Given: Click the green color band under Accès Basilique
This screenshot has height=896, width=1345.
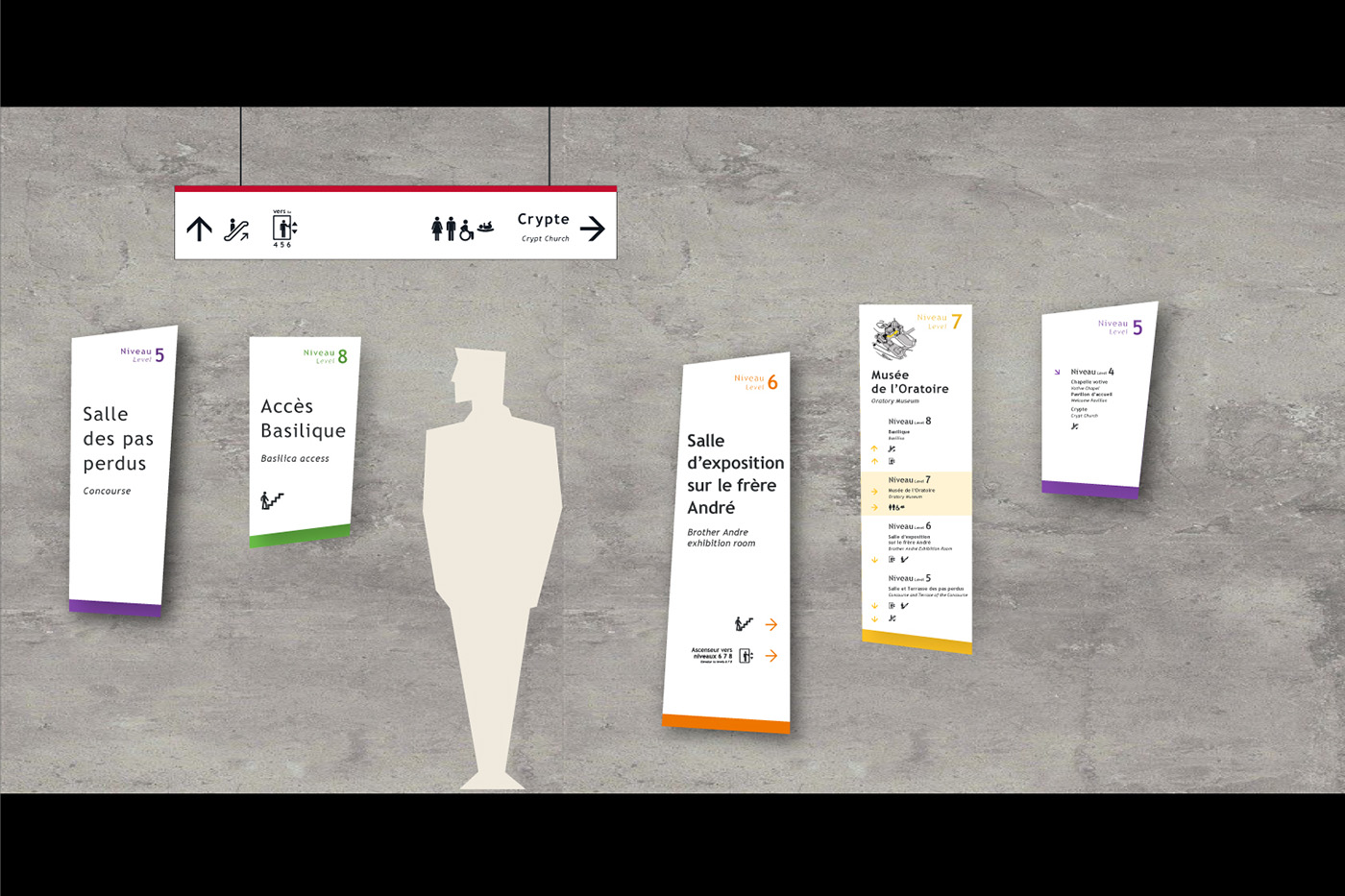Looking at the screenshot, I should 300,535.
